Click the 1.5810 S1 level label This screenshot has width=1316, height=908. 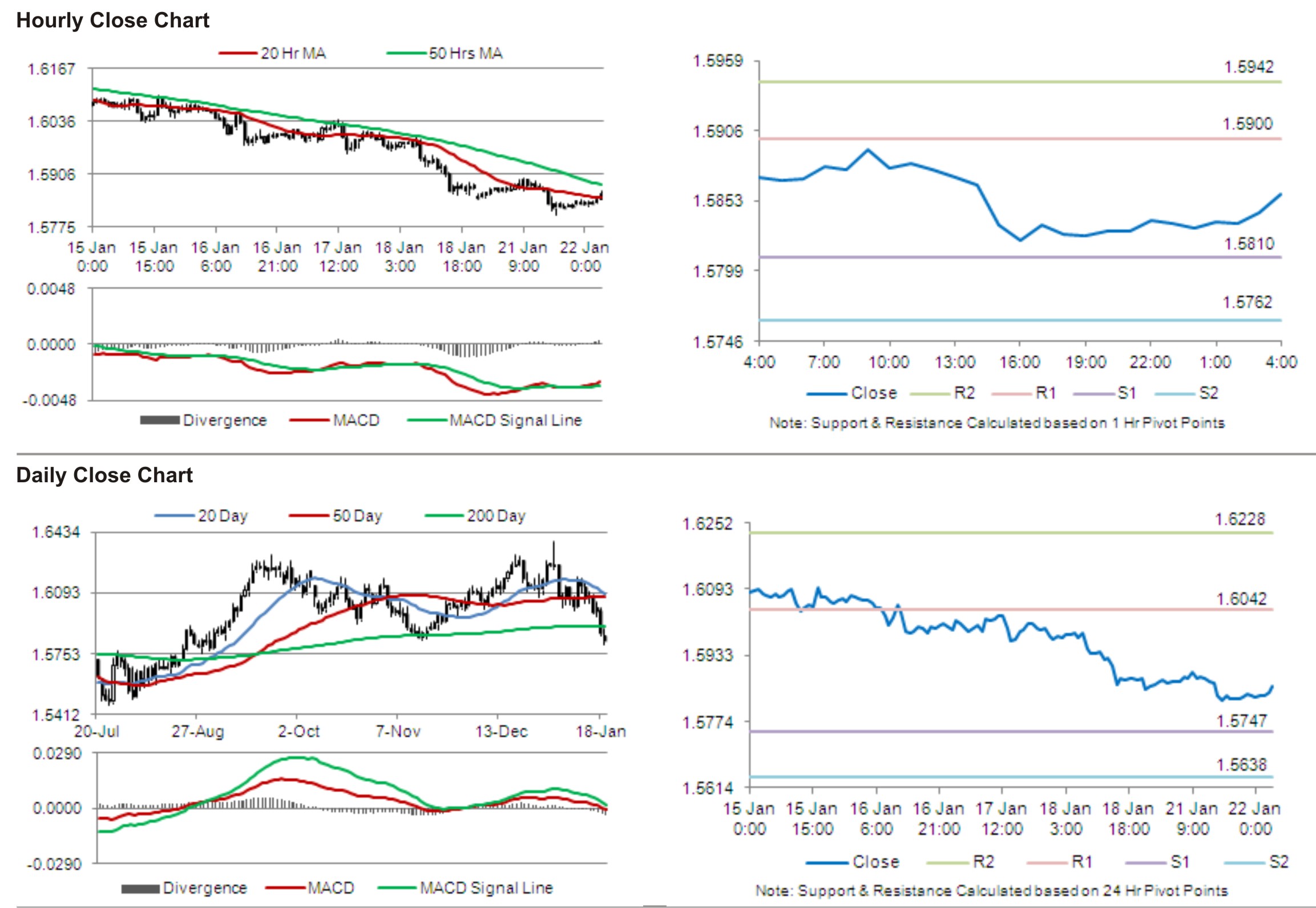pyautogui.click(x=1249, y=244)
